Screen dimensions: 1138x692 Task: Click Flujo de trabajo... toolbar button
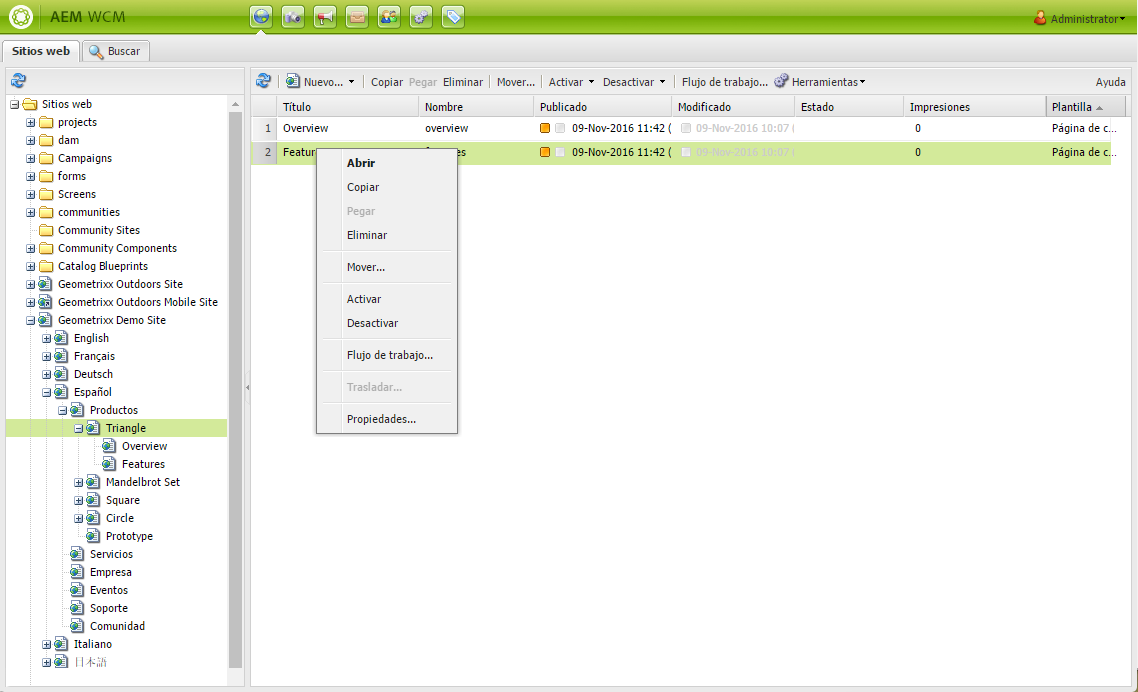724,82
